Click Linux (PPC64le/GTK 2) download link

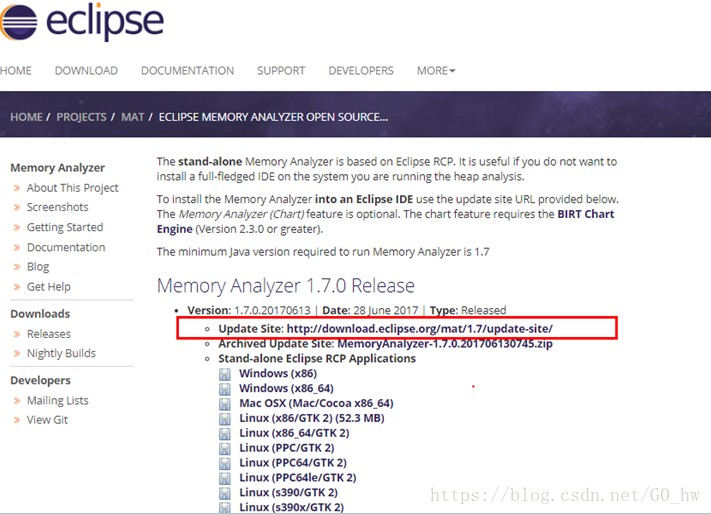tap(298, 478)
